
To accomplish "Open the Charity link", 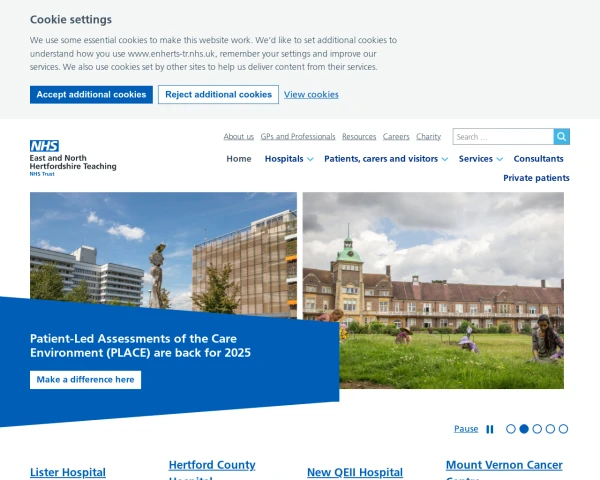I will (x=429, y=137).
